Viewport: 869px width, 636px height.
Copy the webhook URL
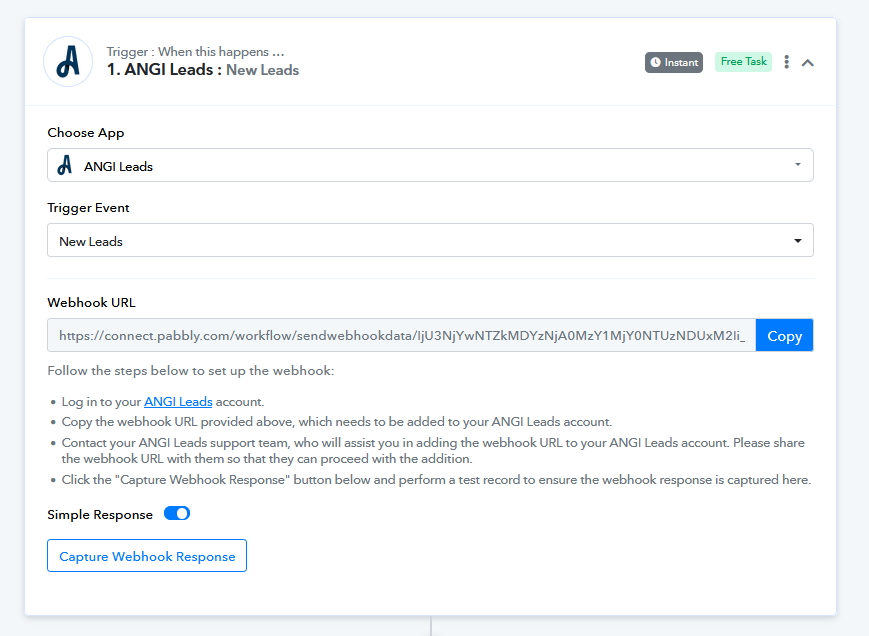(x=784, y=335)
